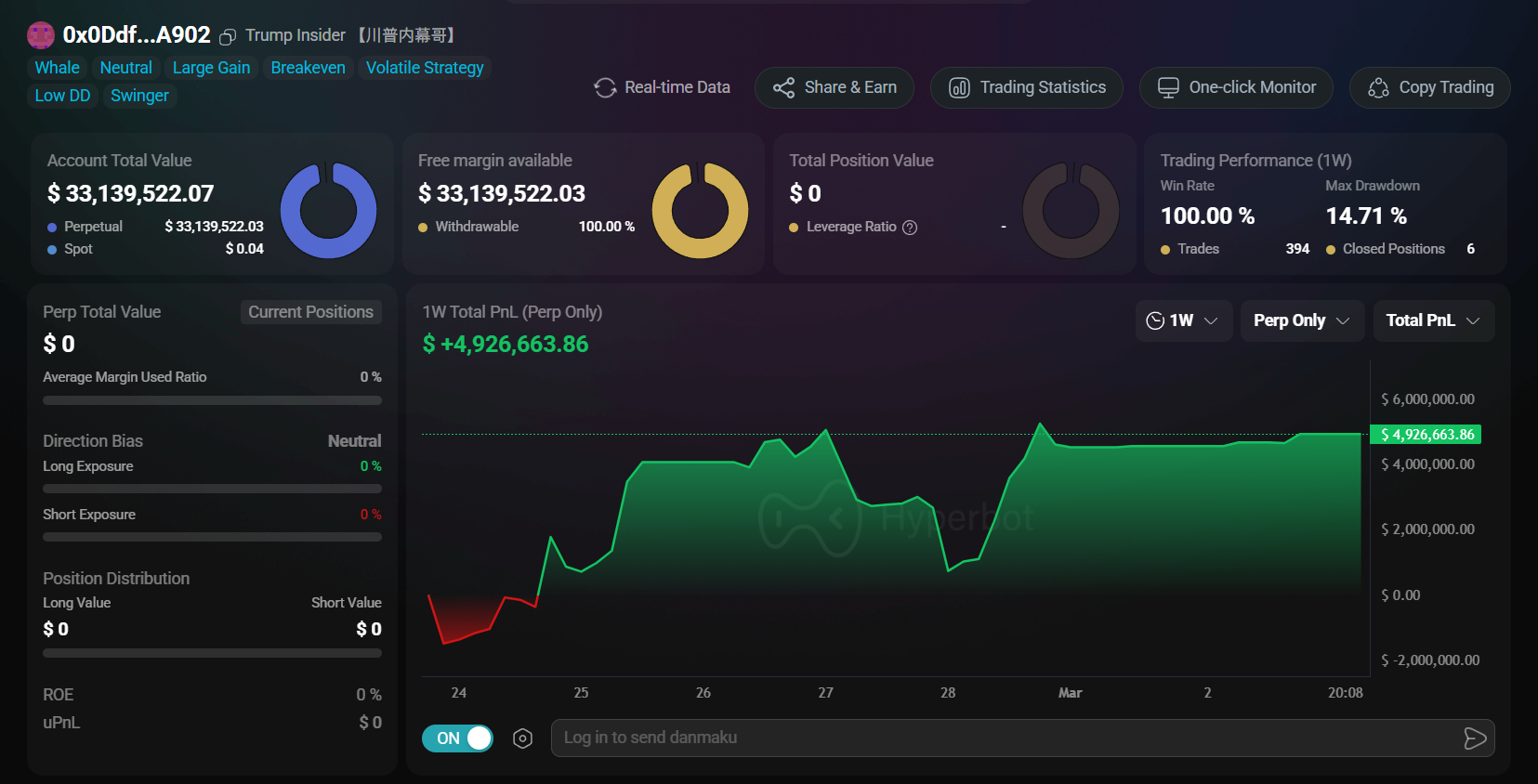
Task: Start Copy Trading
Action: click(1429, 87)
